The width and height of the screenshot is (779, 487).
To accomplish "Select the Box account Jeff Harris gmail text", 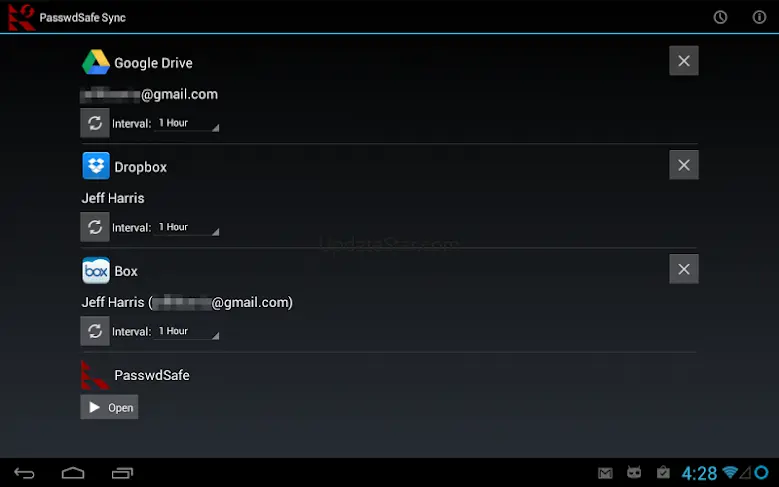I will (187, 302).
